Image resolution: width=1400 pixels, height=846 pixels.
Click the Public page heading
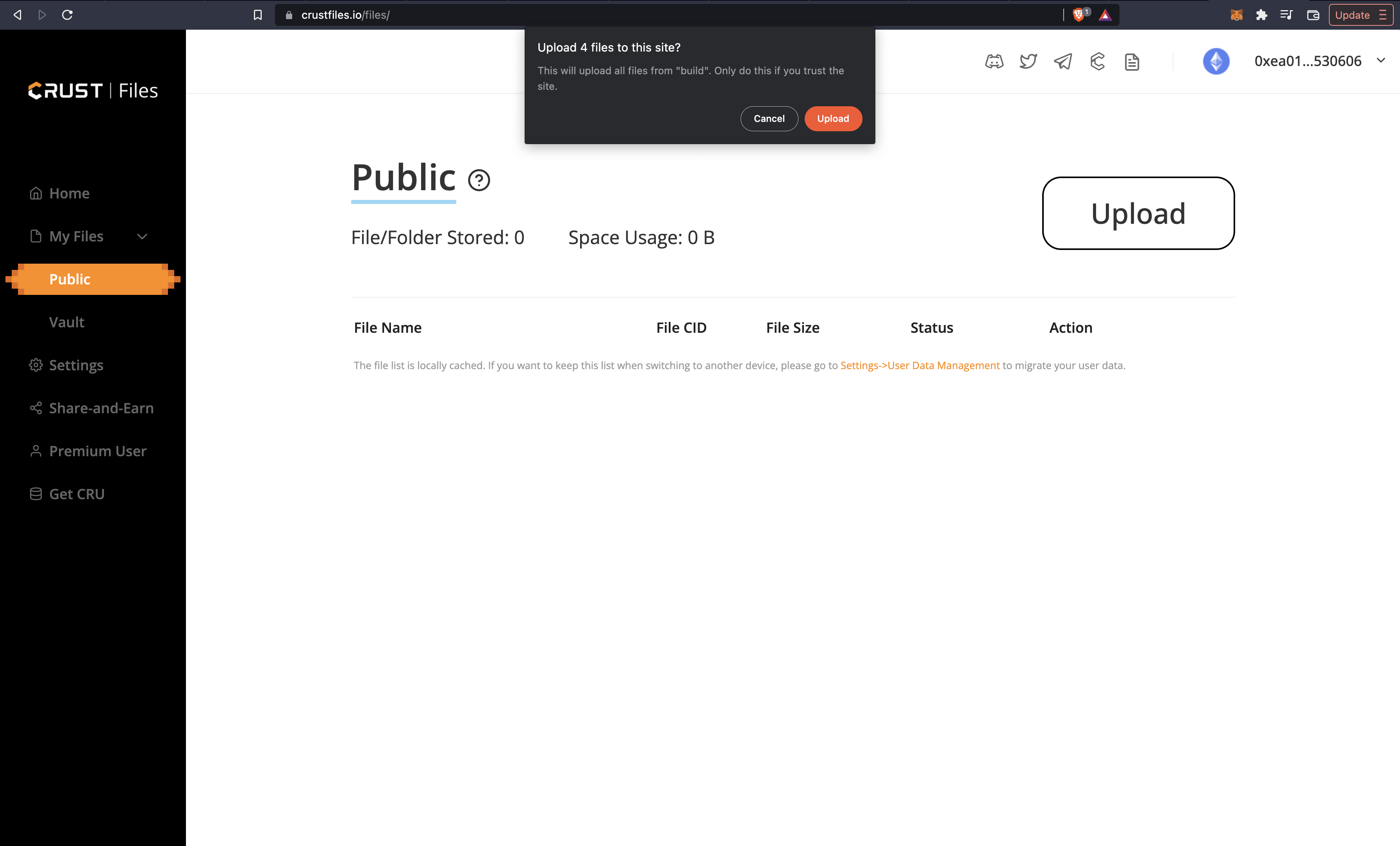click(404, 177)
